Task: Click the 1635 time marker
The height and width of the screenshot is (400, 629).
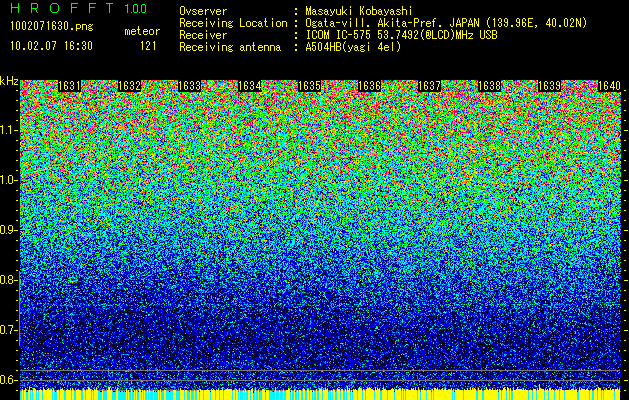Action: point(309,86)
